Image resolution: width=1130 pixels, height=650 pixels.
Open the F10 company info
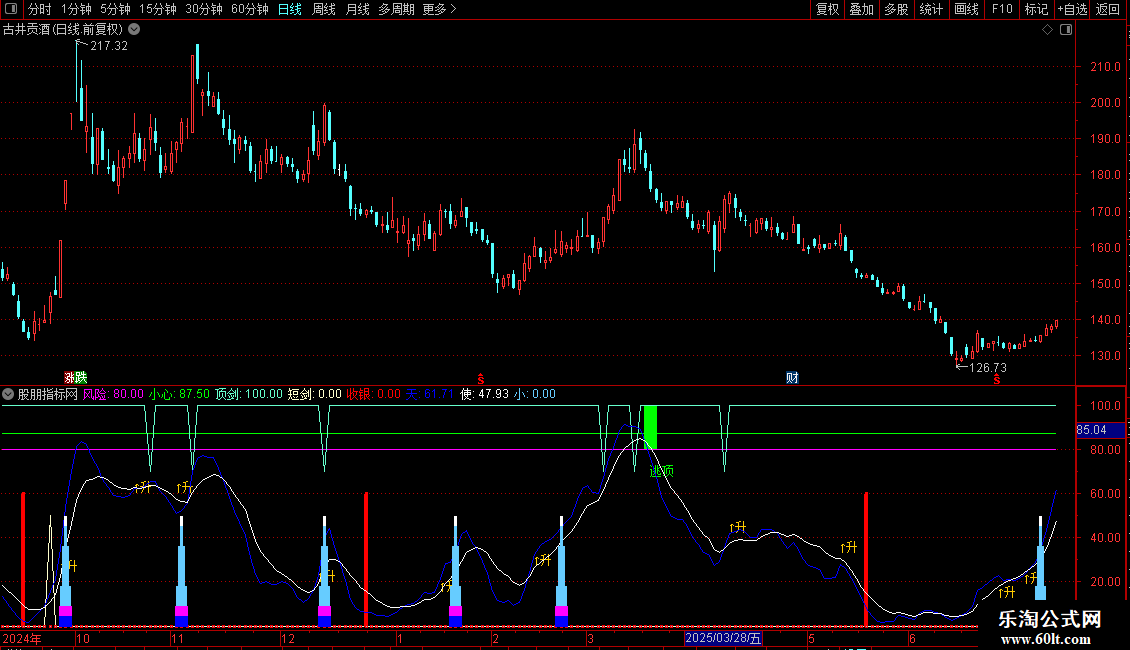coord(1002,9)
